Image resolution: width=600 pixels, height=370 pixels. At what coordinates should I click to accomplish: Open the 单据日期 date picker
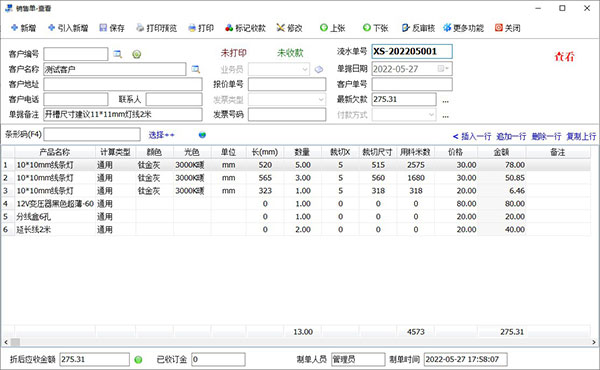[443, 69]
